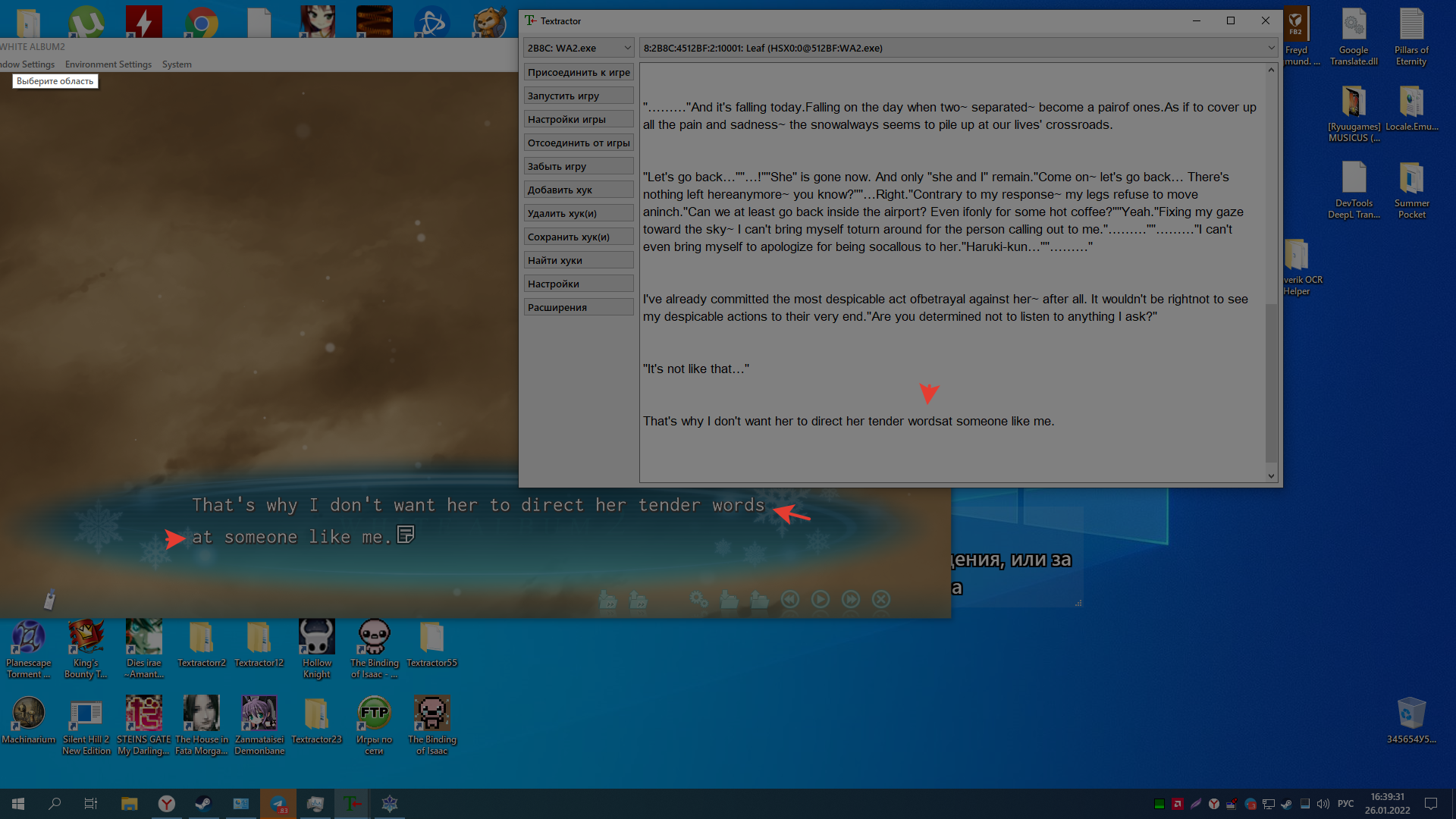Click the 'РУС' language indicator
1456x819 pixels.
click(x=1346, y=804)
